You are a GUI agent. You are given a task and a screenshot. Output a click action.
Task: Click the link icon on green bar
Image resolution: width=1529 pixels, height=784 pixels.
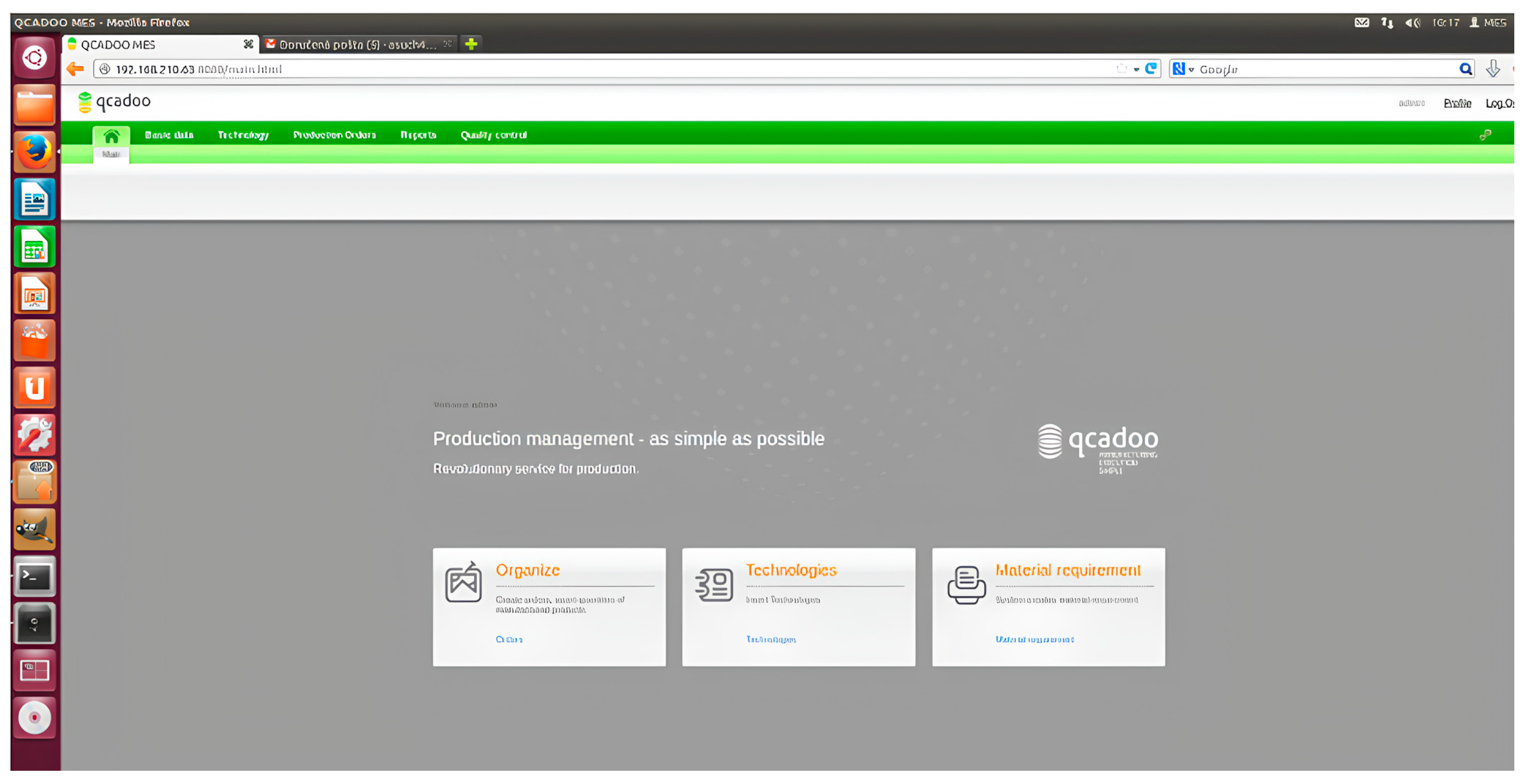tap(1485, 135)
